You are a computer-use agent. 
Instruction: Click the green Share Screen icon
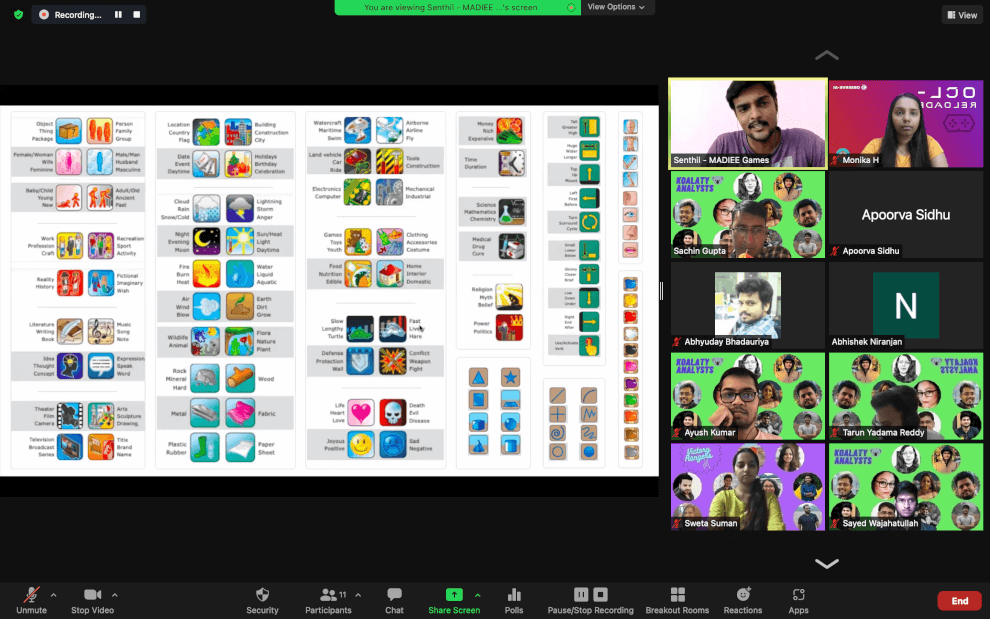tap(453, 595)
